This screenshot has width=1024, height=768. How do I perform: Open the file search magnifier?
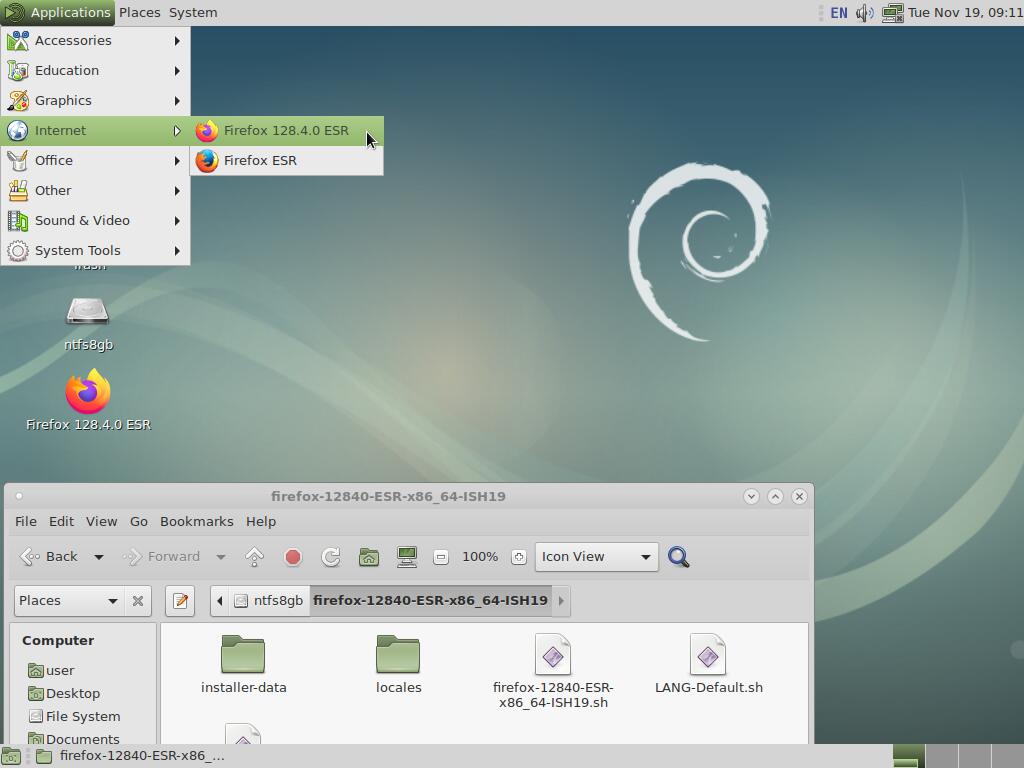[679, 557]
